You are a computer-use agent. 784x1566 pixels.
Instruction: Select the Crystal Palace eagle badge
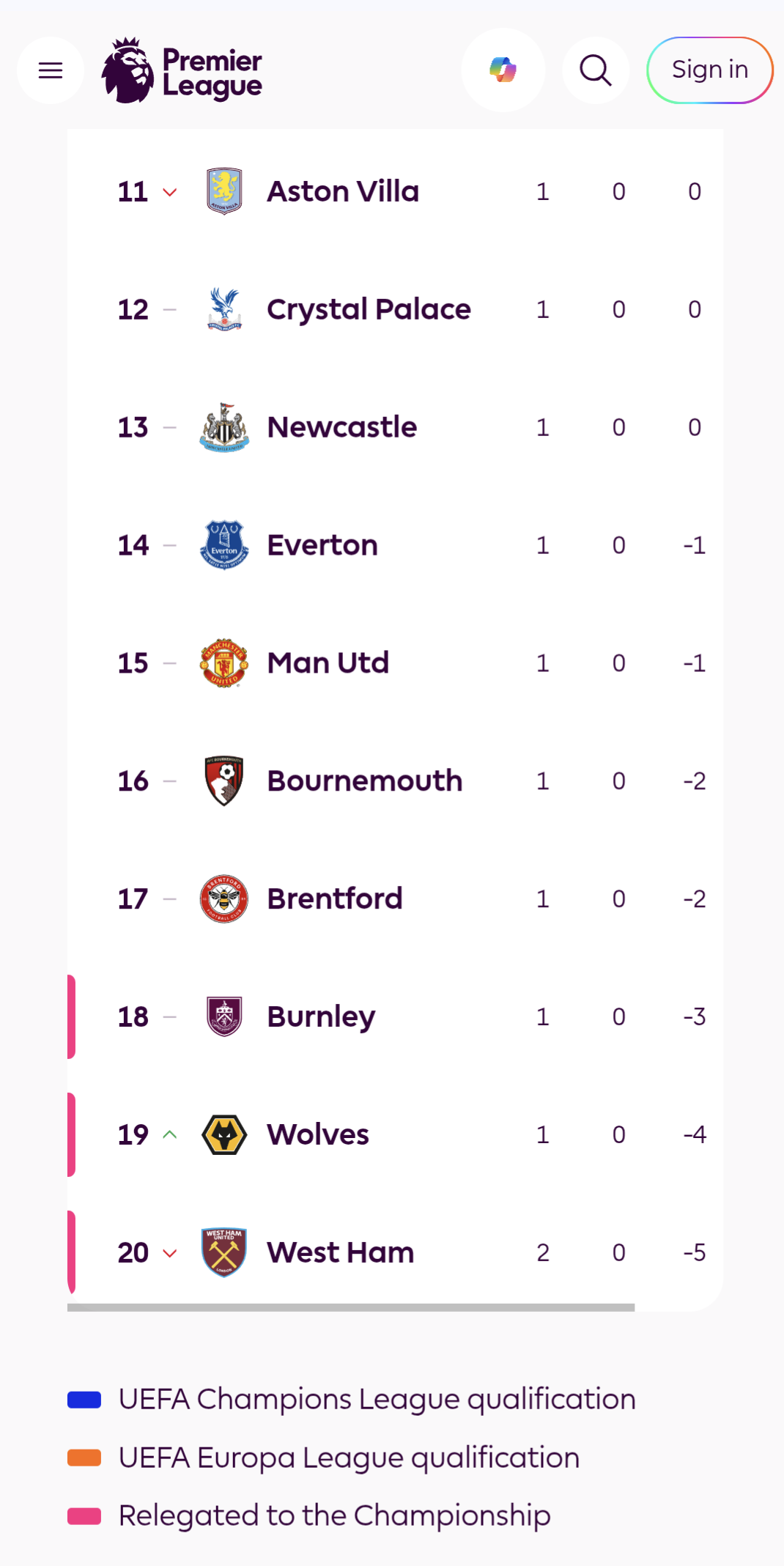224,309
